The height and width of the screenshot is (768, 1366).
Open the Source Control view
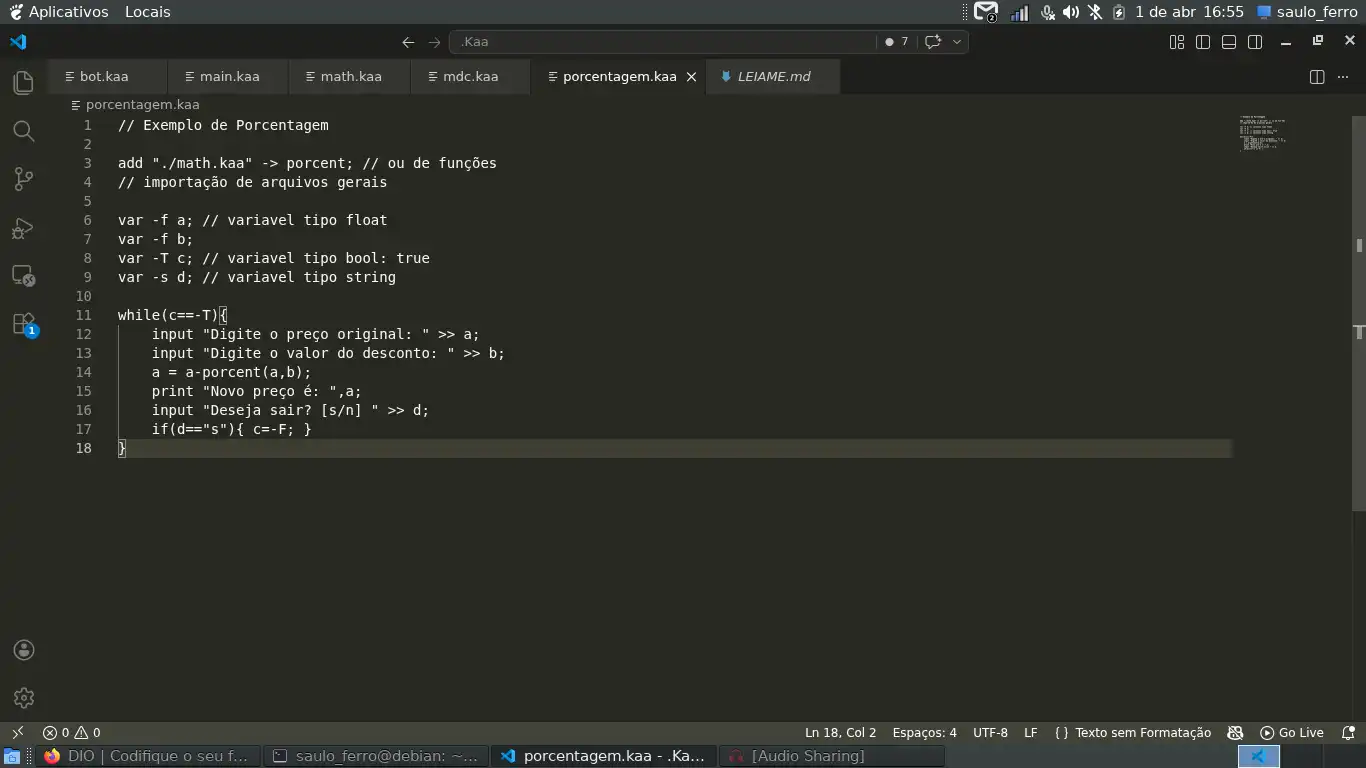23,179
